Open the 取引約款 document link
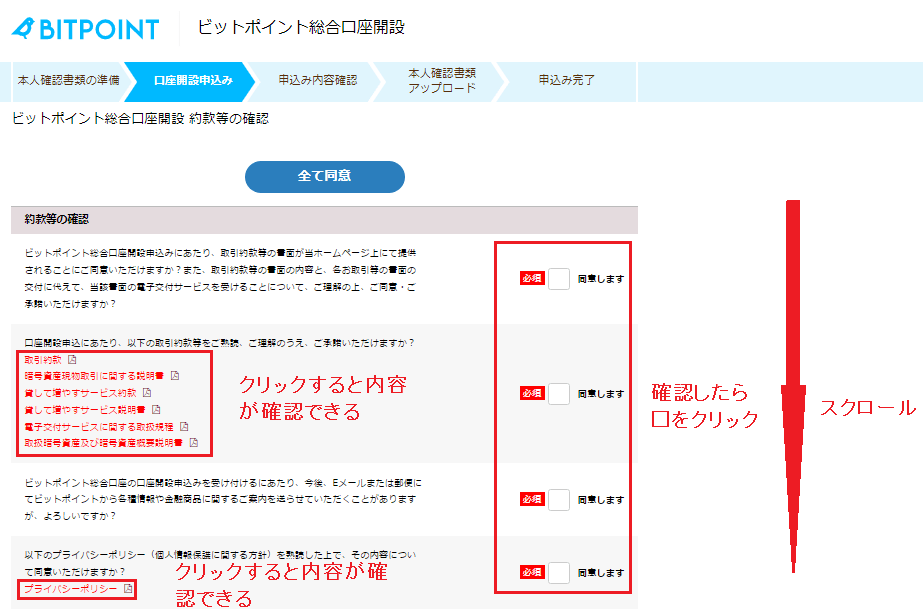 click(41, 360)
